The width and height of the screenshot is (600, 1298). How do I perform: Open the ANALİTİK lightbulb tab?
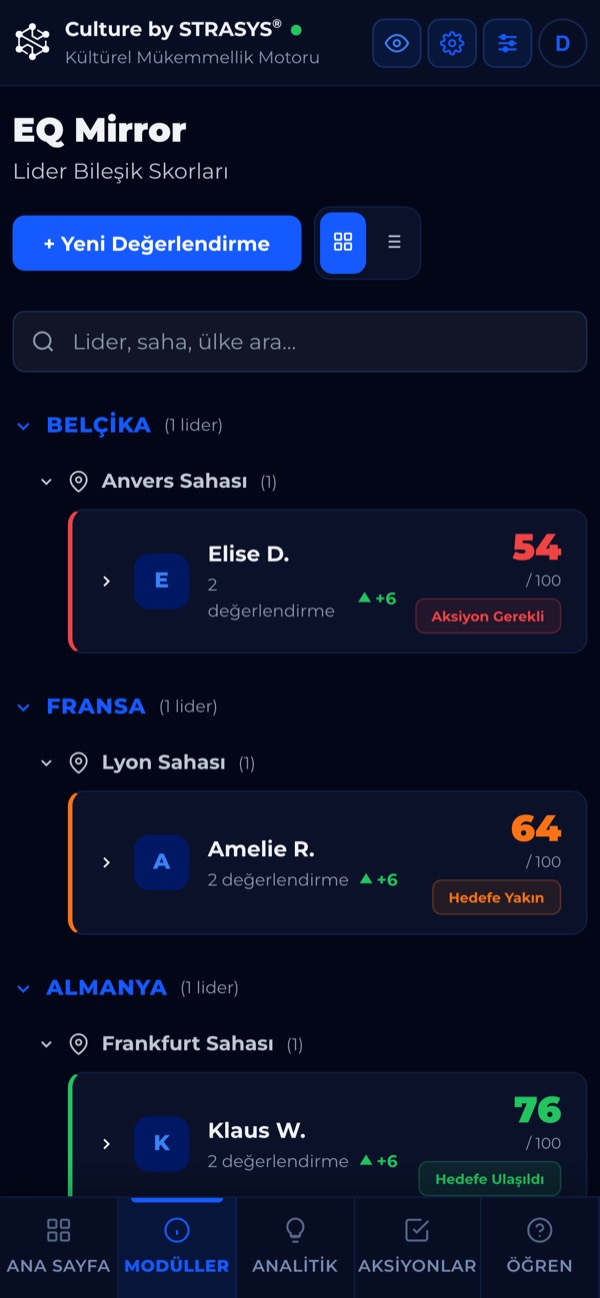coord(295,1246)
